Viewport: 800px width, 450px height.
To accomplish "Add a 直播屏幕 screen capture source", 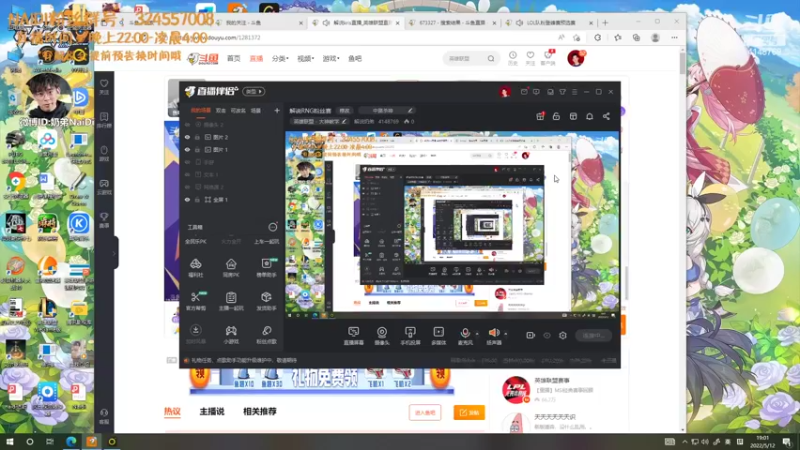I will pos(354,336).
